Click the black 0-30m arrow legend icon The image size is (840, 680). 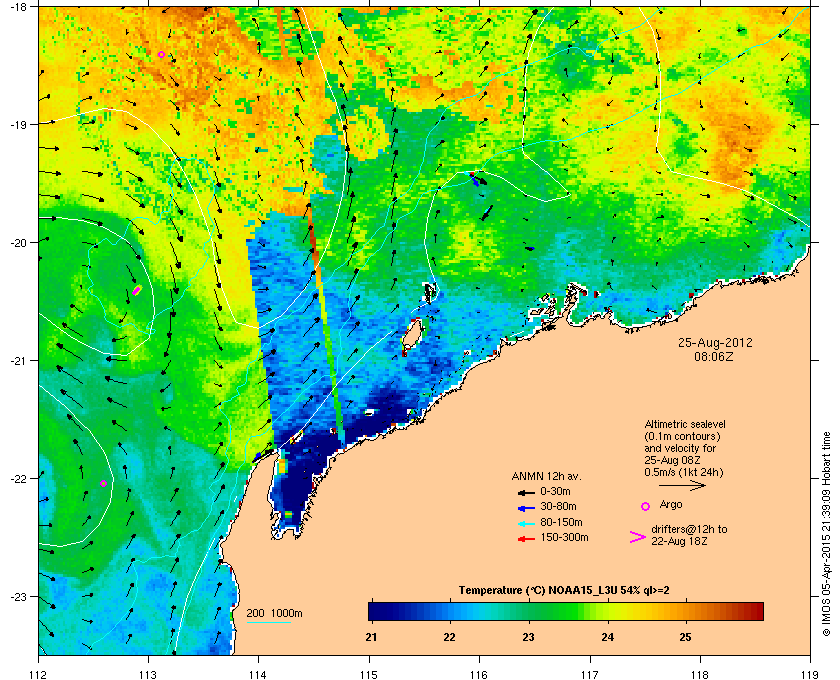point(526,493)
